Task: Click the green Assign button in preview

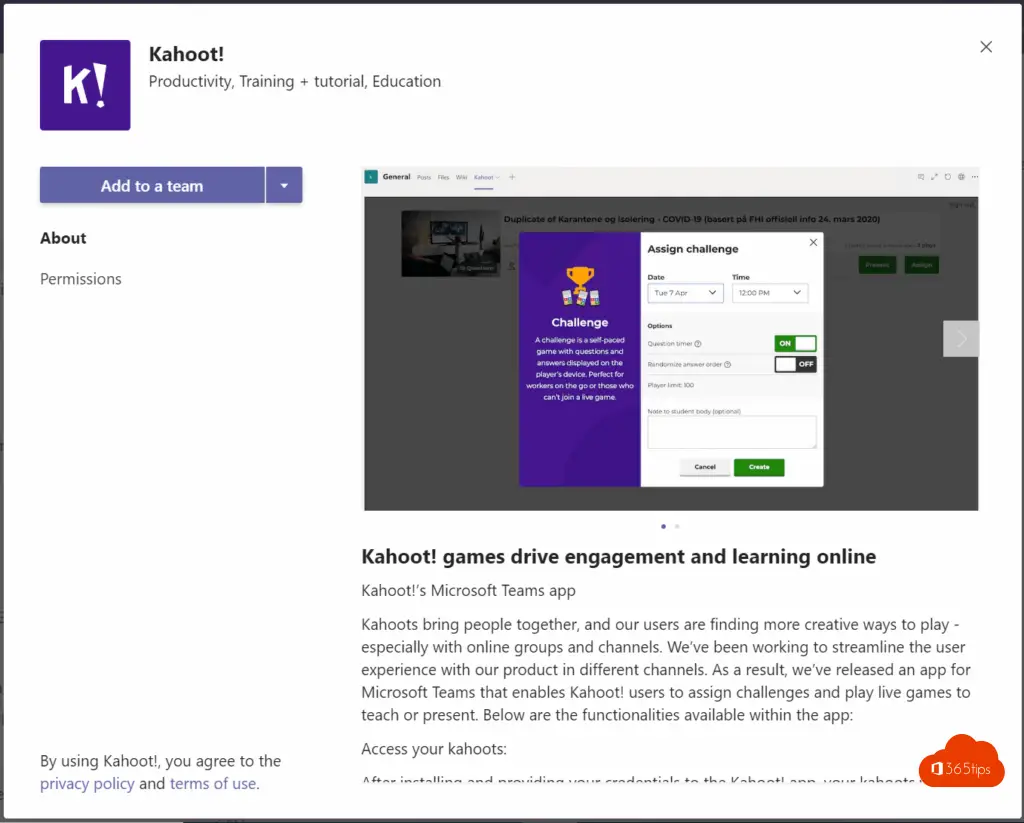Action: [x=921, y=265]
